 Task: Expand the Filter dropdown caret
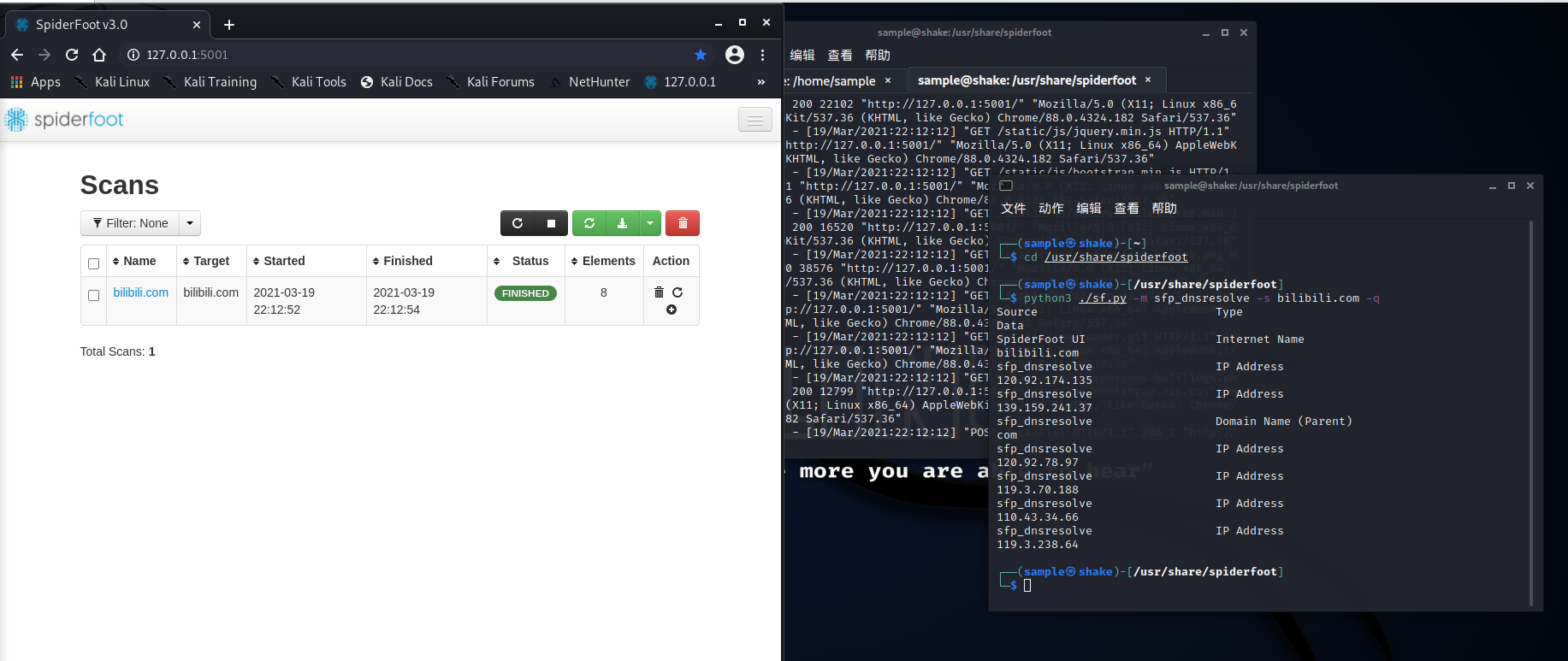click(190, 223)
